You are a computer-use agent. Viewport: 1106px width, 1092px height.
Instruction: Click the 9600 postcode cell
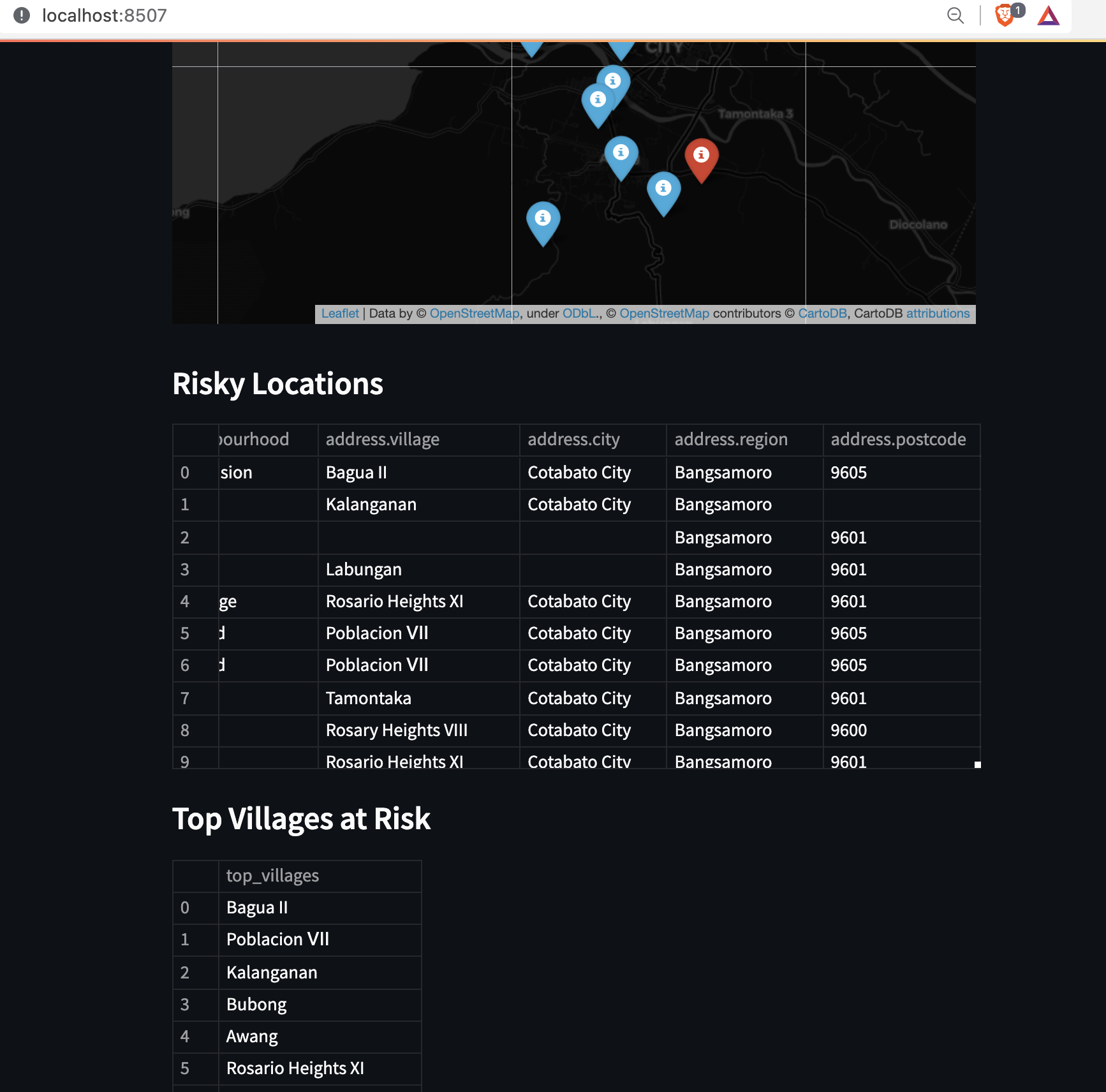click(x=901, y=731)
